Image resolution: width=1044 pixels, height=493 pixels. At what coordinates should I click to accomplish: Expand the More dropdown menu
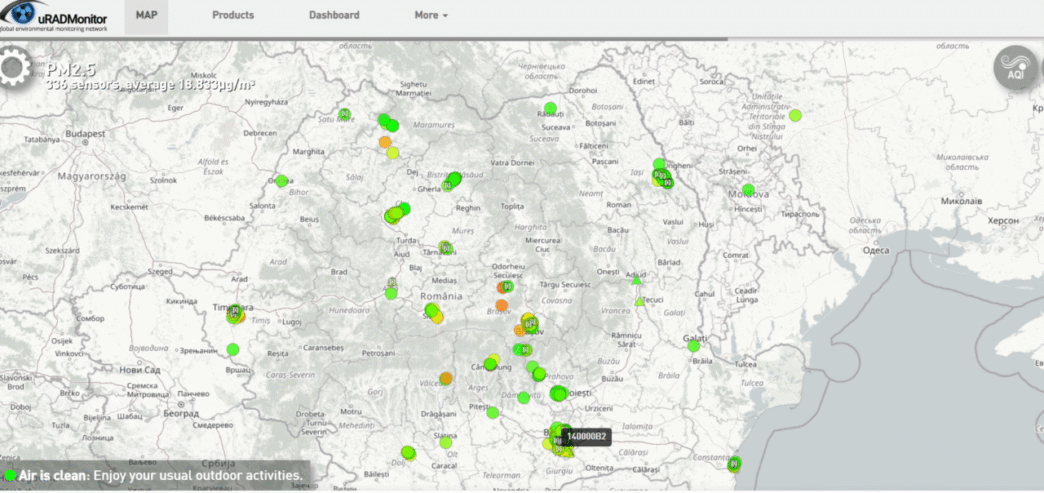pyautogui.click(x=431, y=15)
